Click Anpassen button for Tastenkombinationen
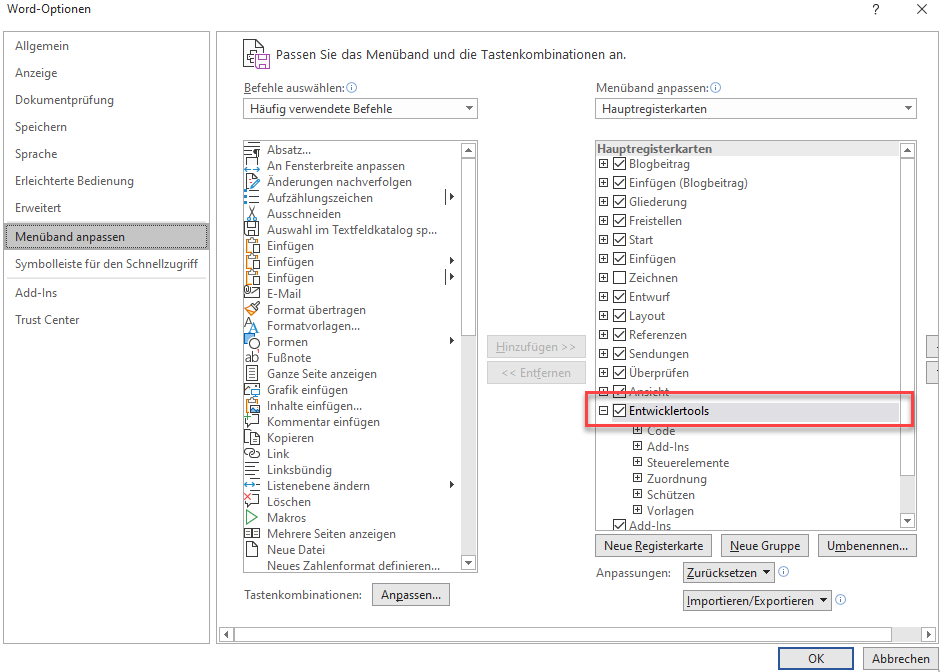Image resolution: width=941 pixels, height=672 pixels. pos(411,595)
